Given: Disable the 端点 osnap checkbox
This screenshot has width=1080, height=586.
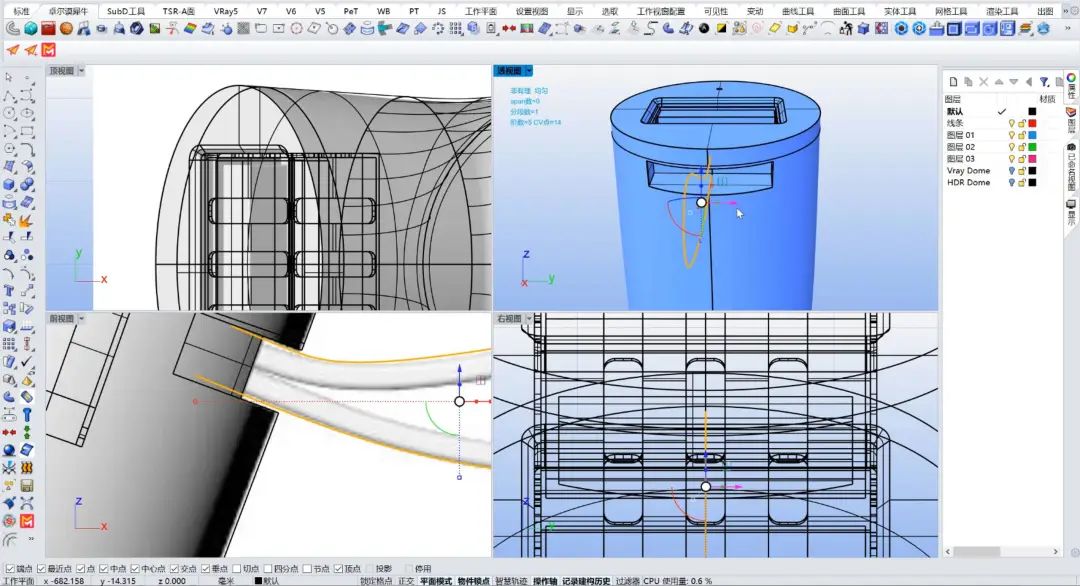Looking at the screenshot, I should (x=8, y=569).
